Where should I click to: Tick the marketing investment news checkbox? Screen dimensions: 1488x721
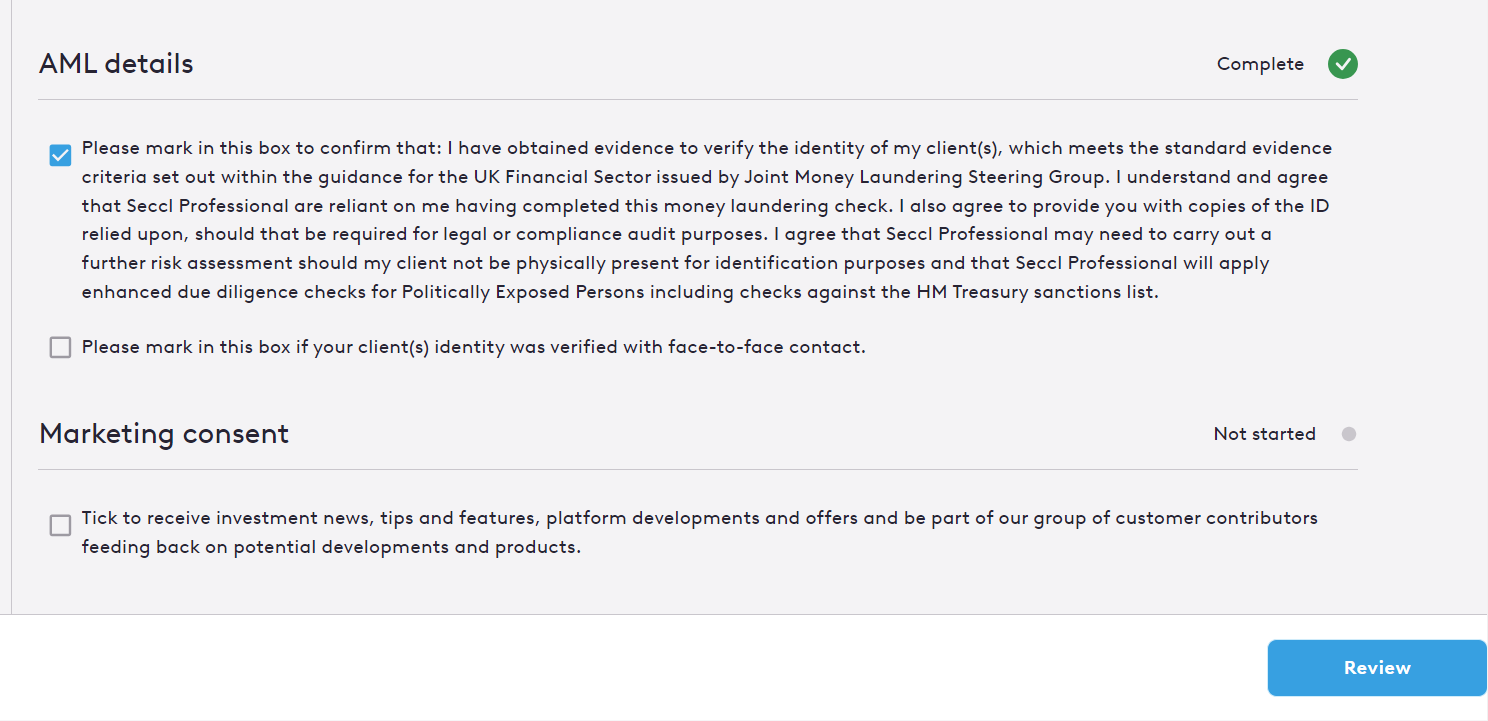coord(61,525)
